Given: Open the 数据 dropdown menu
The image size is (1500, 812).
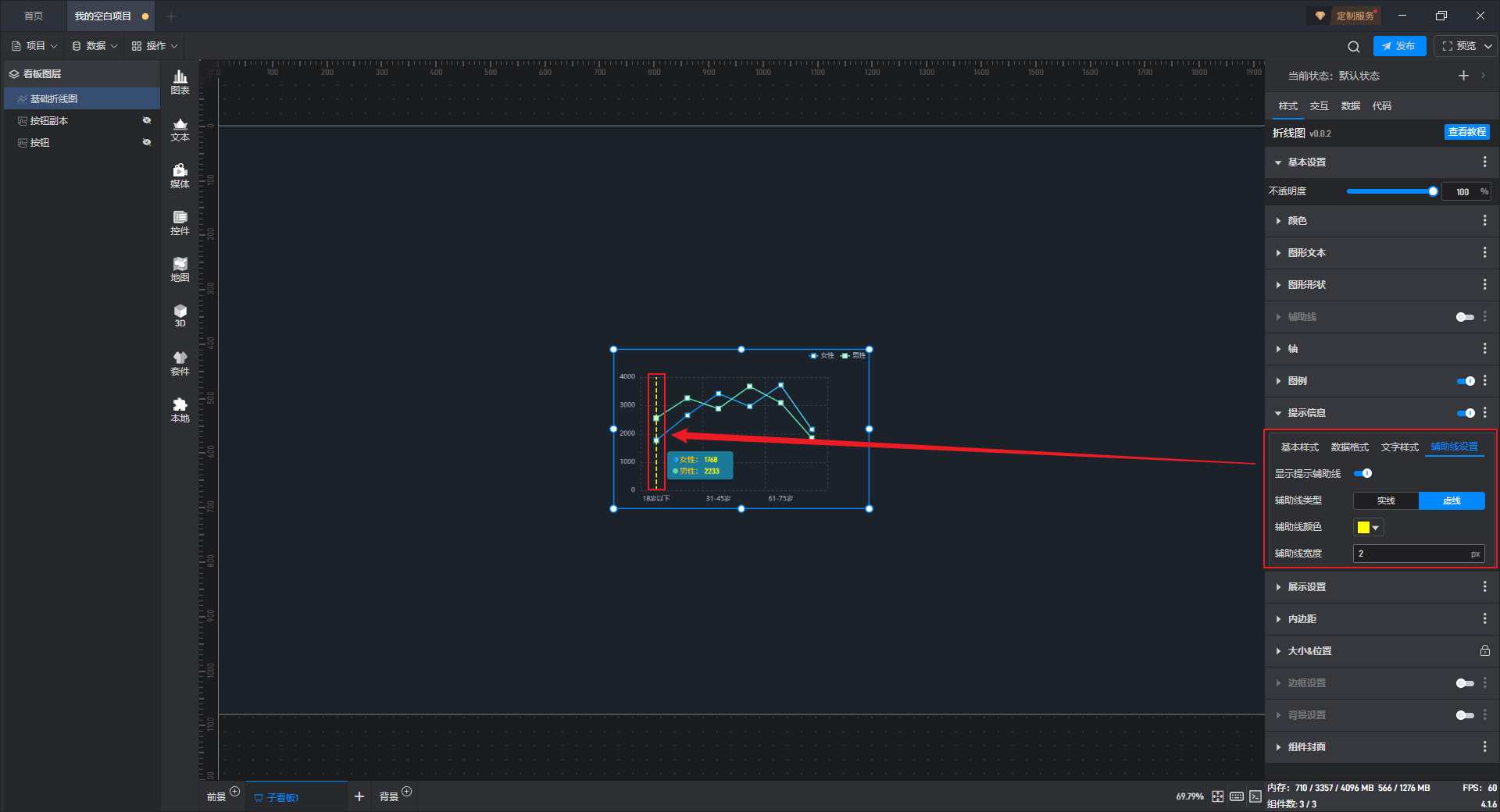Looking at the screenshot, I should pos(95,46).
